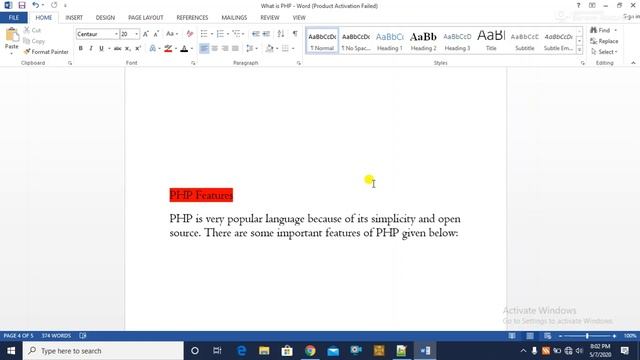Select the Copy command

[34, 41]
